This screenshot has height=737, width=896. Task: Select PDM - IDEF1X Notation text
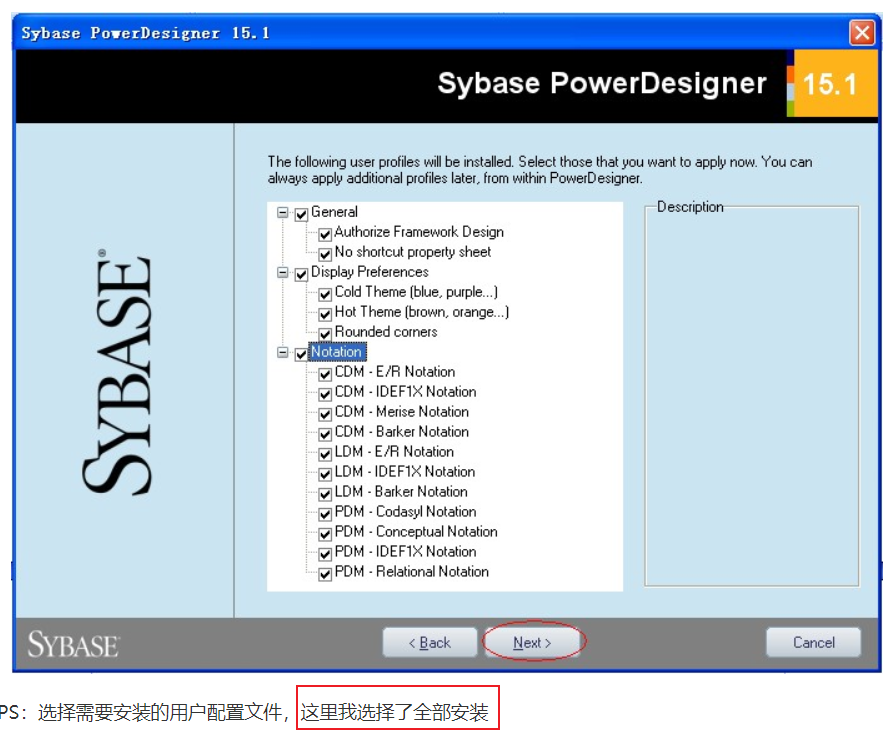[405, 552]
